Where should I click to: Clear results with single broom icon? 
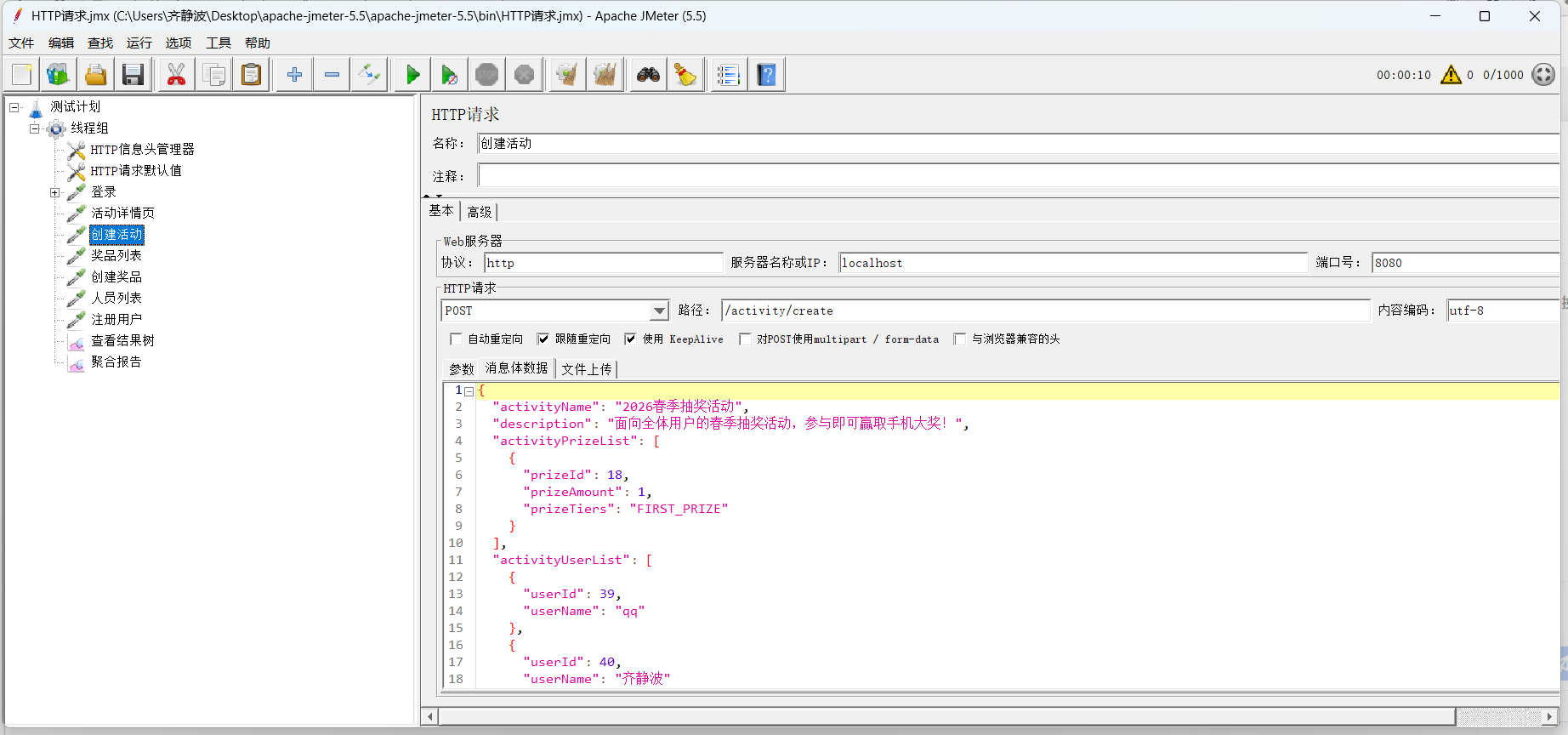(x=567, y=75)
